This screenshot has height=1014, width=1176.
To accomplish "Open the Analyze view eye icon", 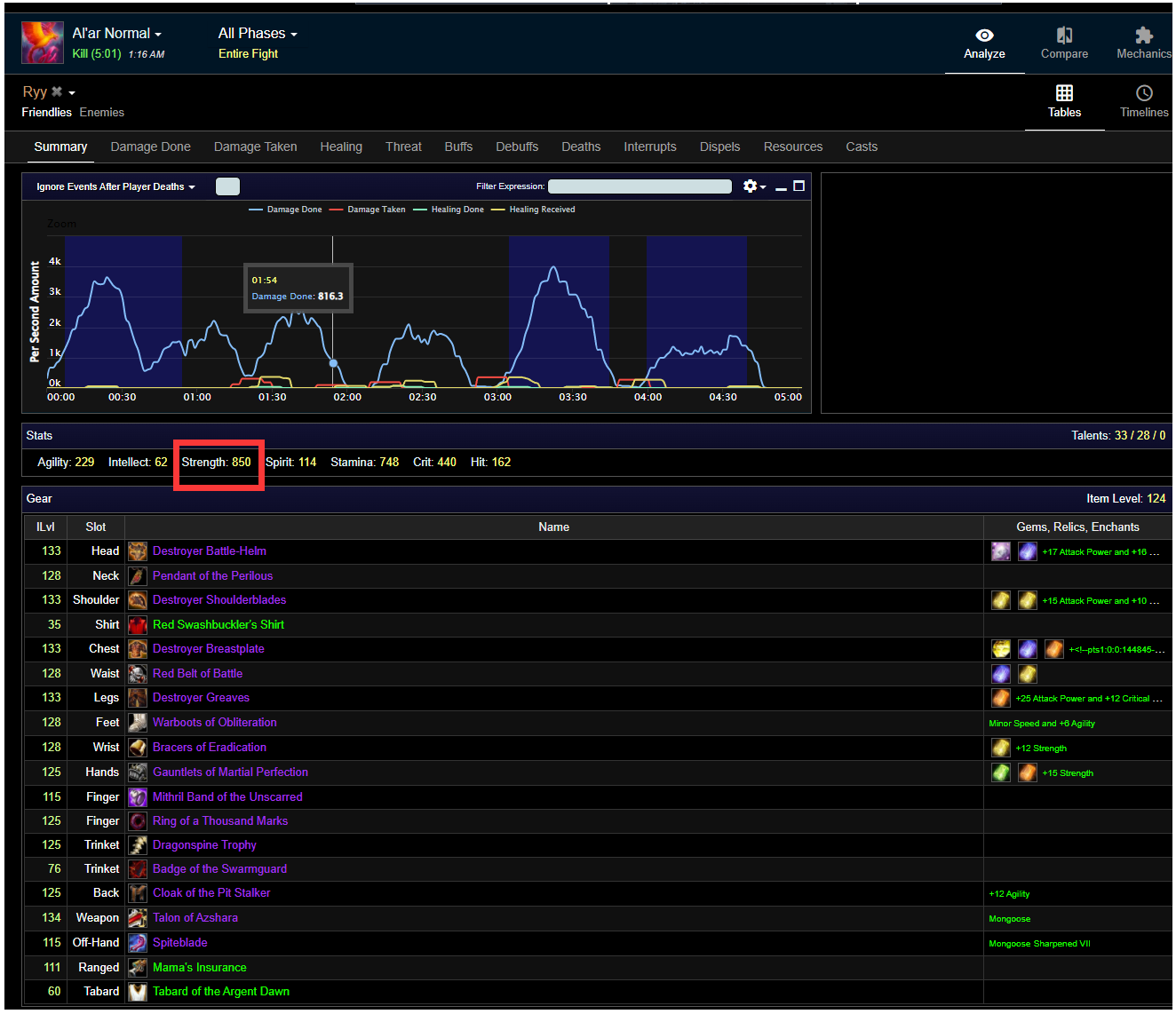I will tap(984, 35).
